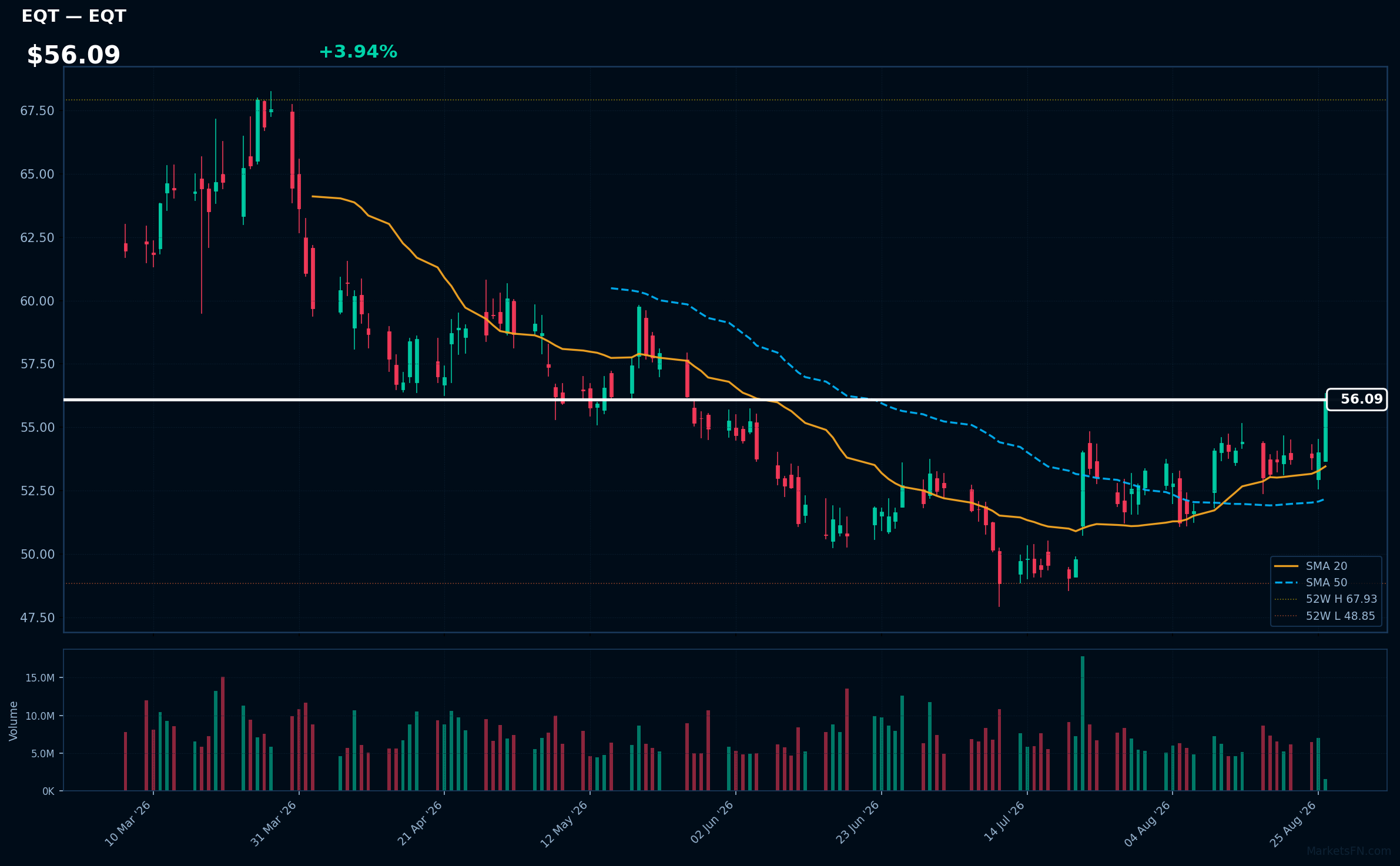
Task: Click the 60.00 price axis label
Action: (x=37, y=301)
